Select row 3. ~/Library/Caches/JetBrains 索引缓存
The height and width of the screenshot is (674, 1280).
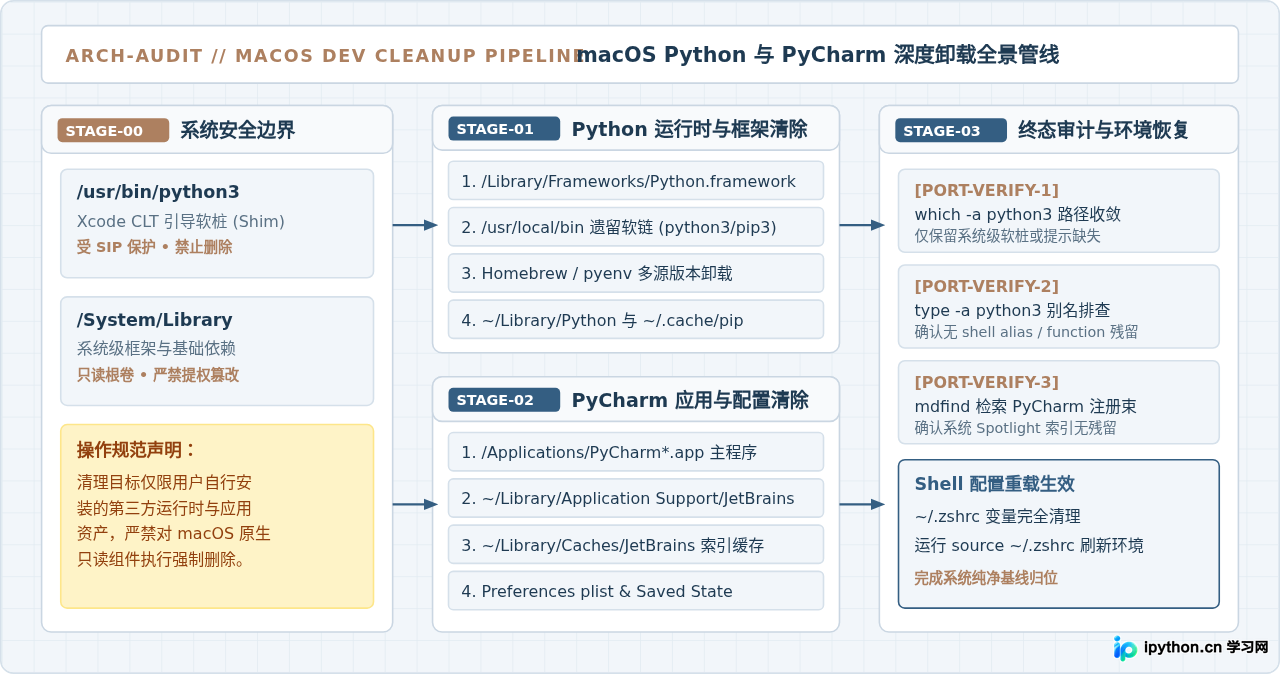click(636, 545)
